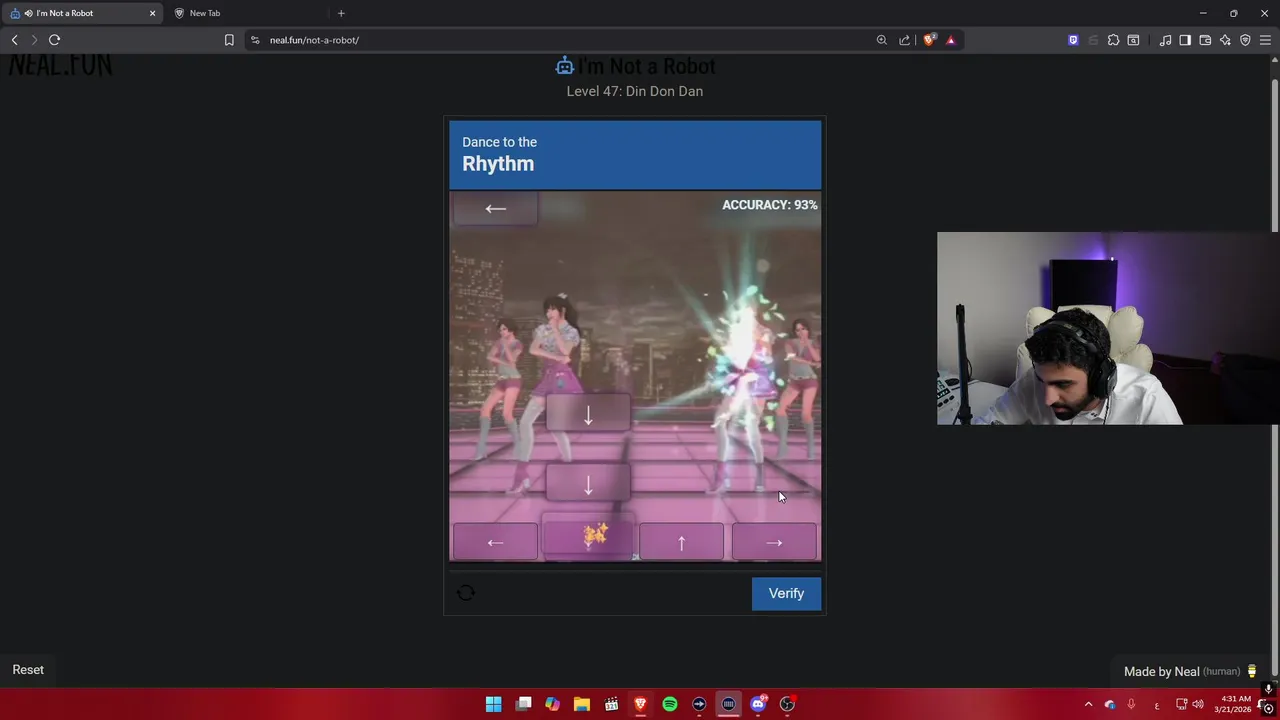Click the browser forward arrow
Image resolution: width=1280 pixels, height=720 pixels.
pyautogui.click(x=34, y=40)
